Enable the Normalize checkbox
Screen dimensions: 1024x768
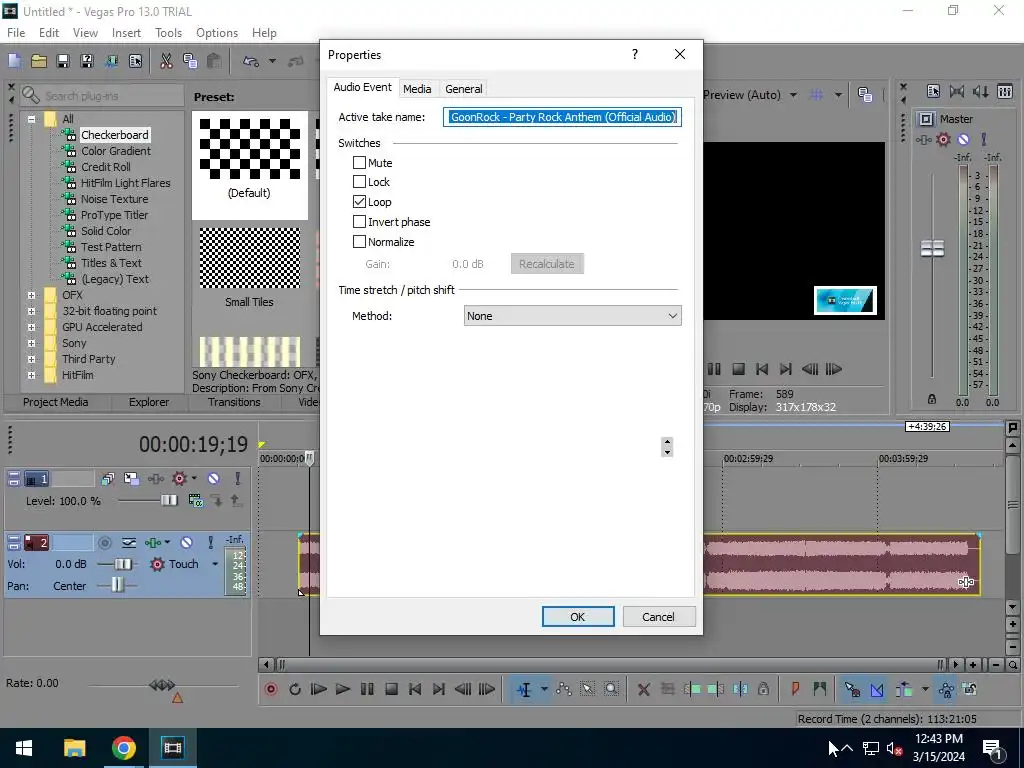359,241
